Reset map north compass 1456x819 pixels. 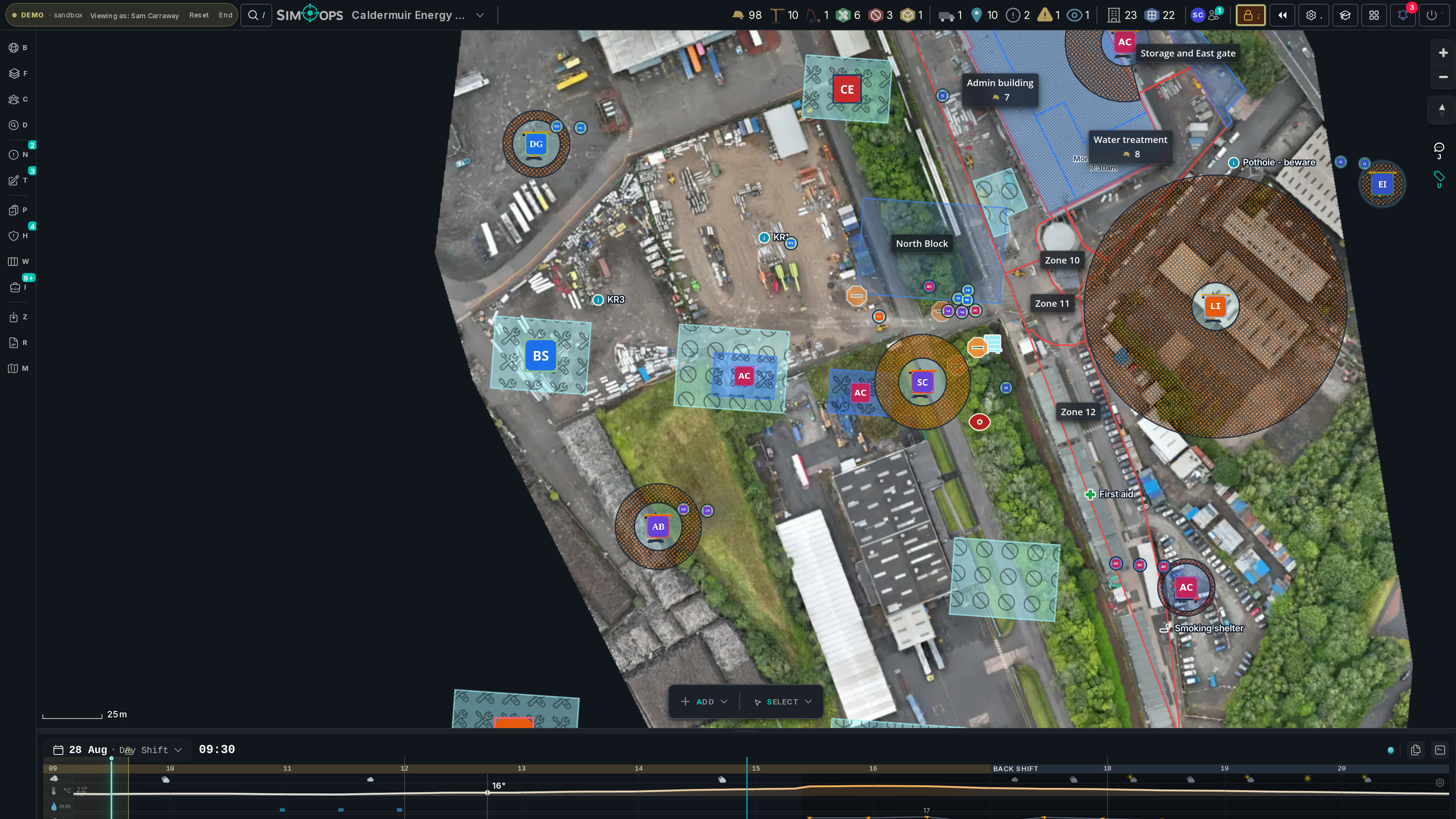click(1442, 110)
